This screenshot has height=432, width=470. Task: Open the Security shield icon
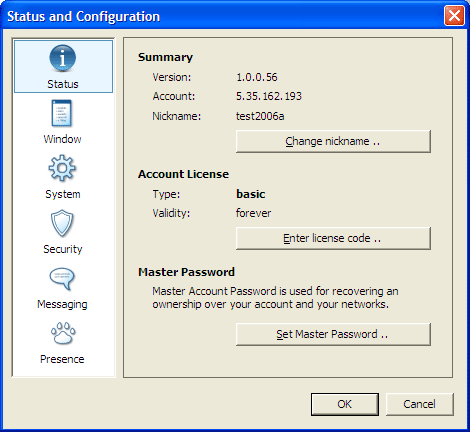(62, 223)
